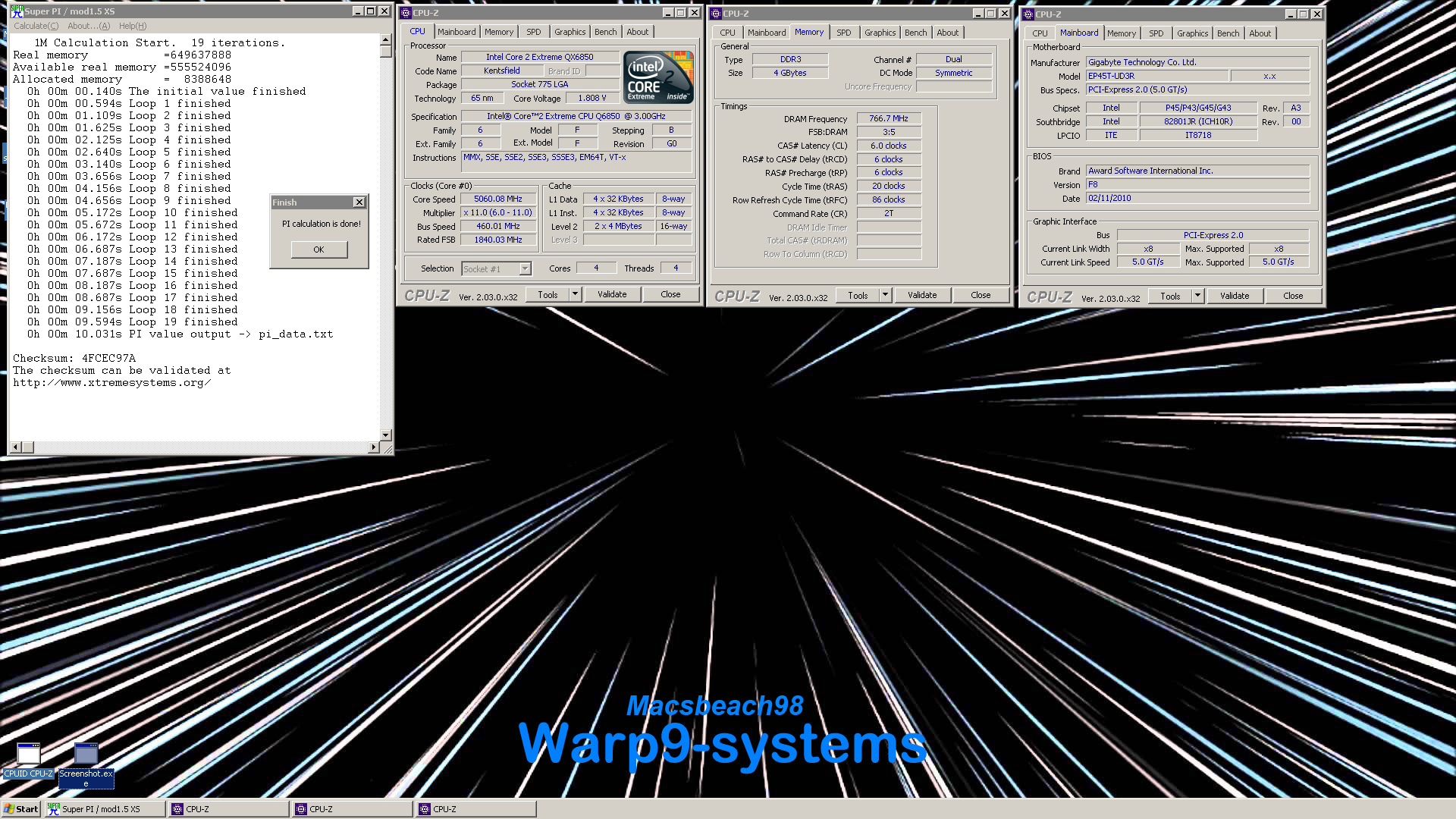Open Tools dropdown arrow in CPU window
This screenshot has height=819, width=1456.
(575, 294)
